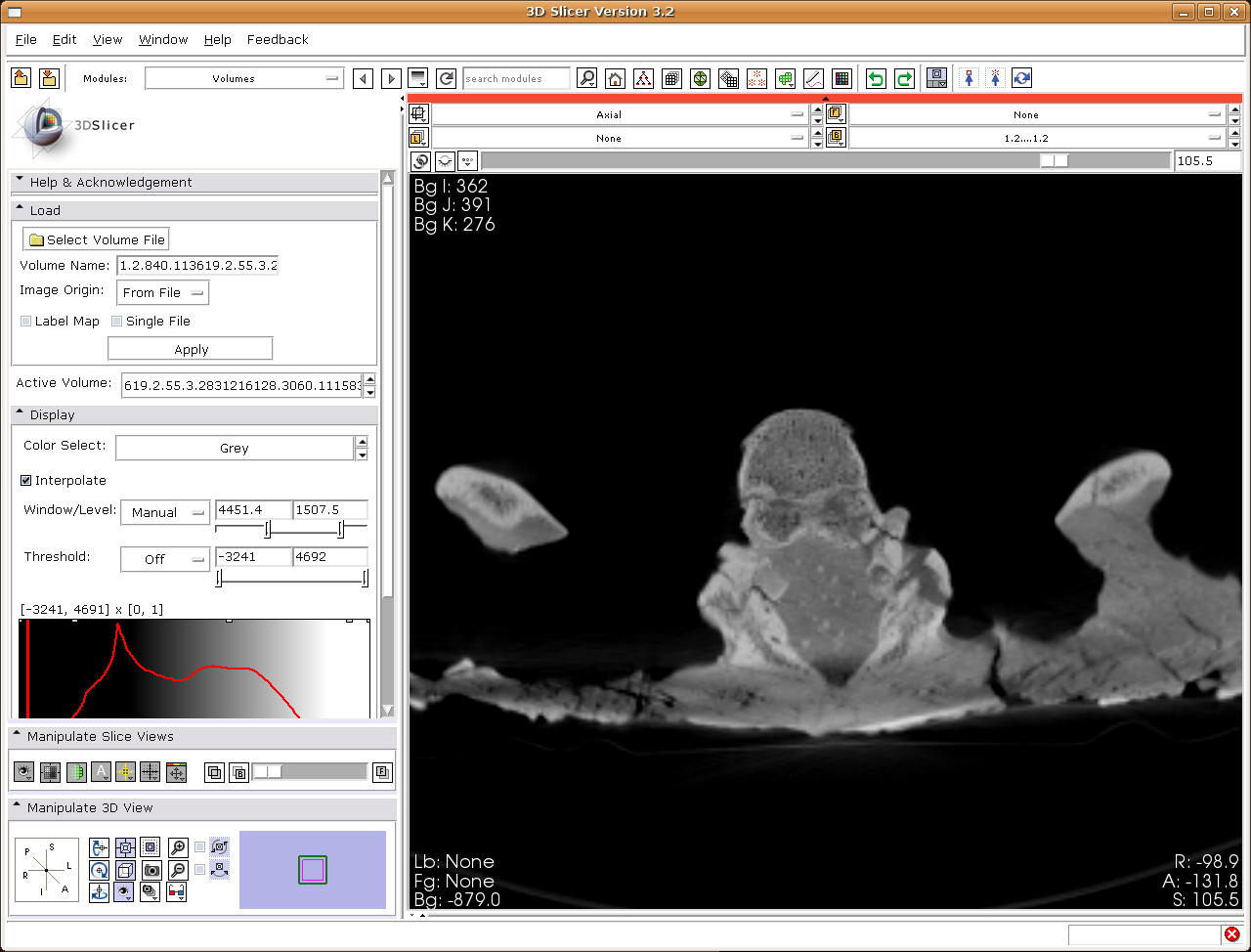This screenshot has width=1251, height=952.
Task: Enable the Single File checkbox
Action: tap(117, 322)
